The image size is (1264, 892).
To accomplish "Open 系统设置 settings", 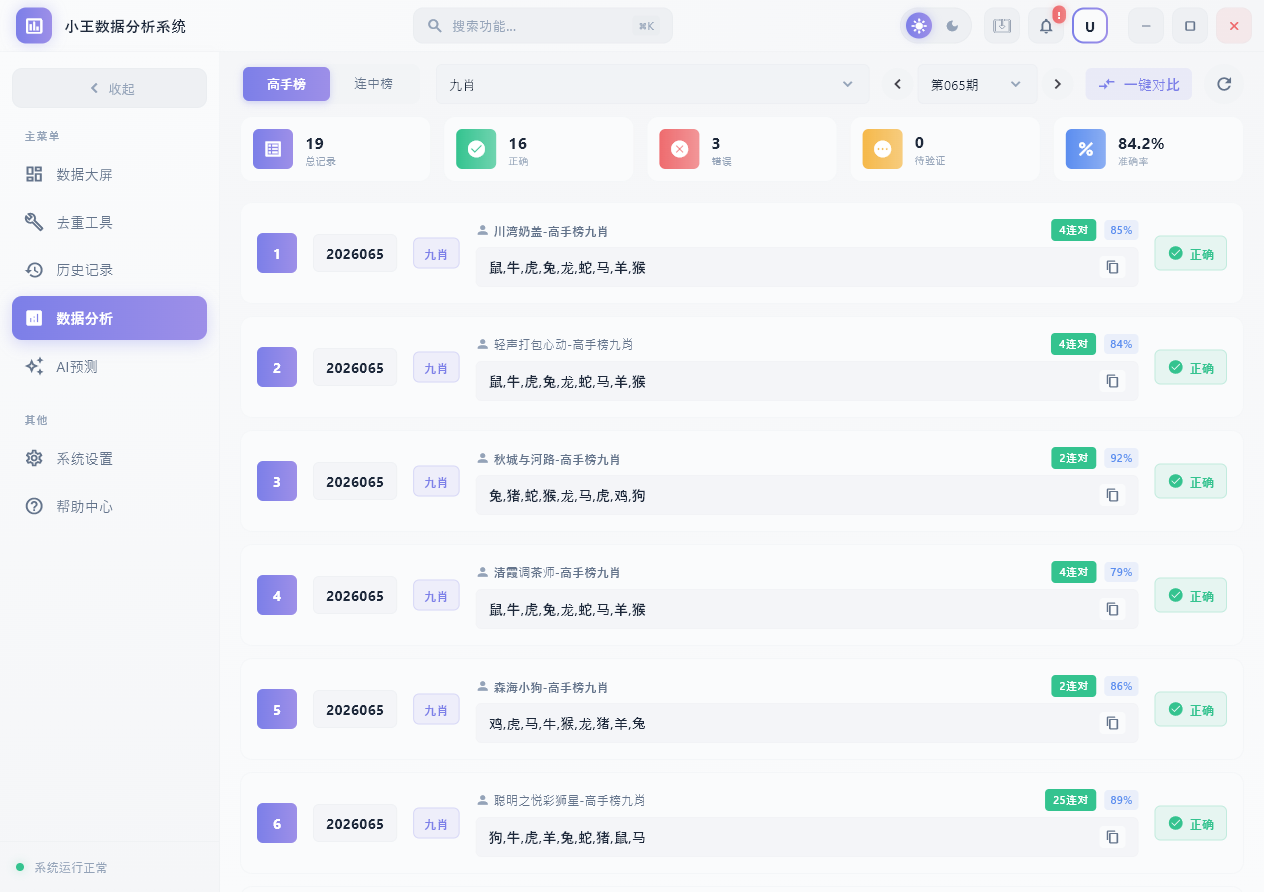I will (x=86, y=458).
